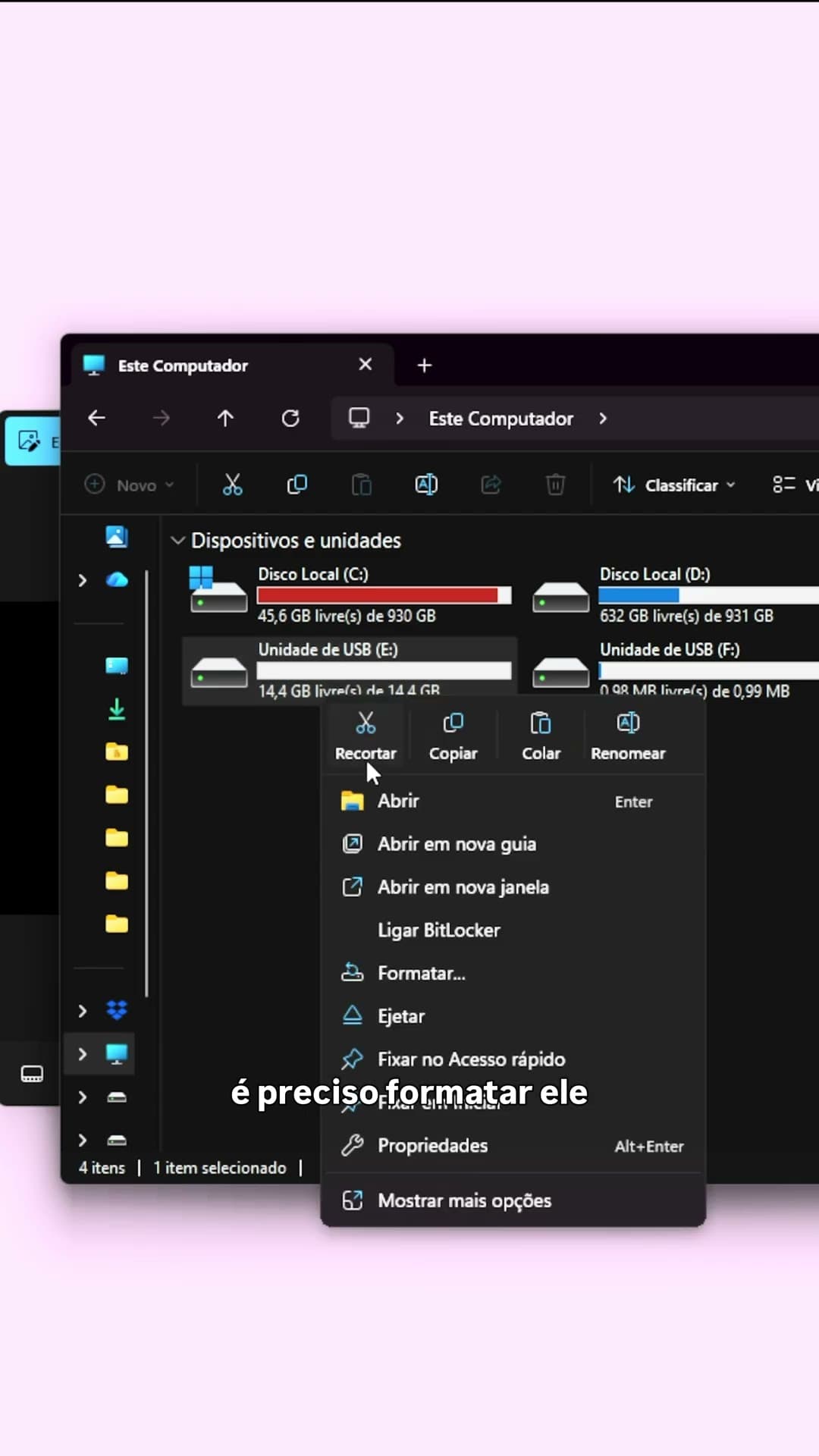
Task: Select Formatar... in the context menu
Action: click(x=513, y=974)
